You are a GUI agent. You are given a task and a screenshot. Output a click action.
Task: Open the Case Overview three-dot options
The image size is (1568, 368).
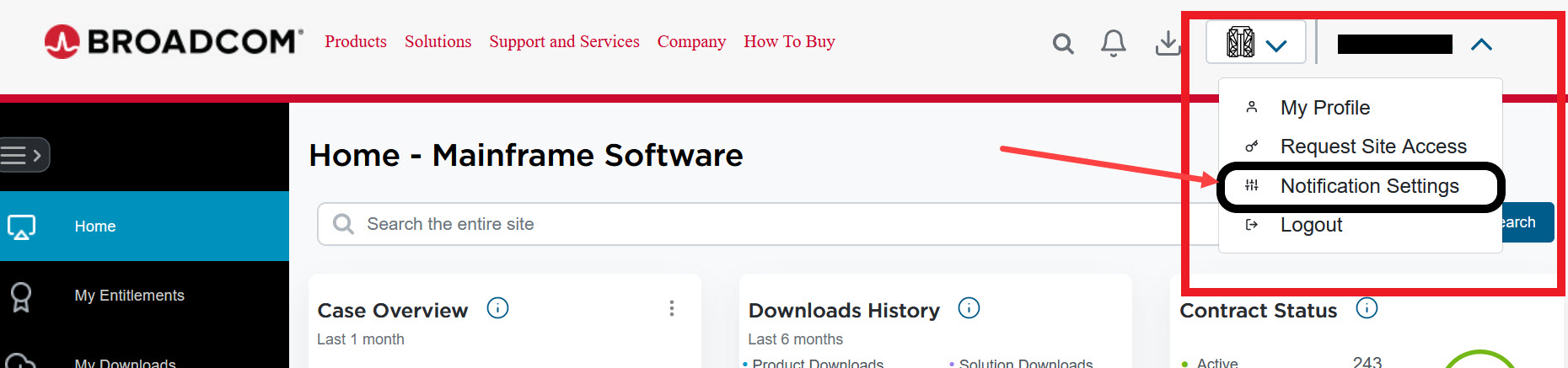point(672,308)
